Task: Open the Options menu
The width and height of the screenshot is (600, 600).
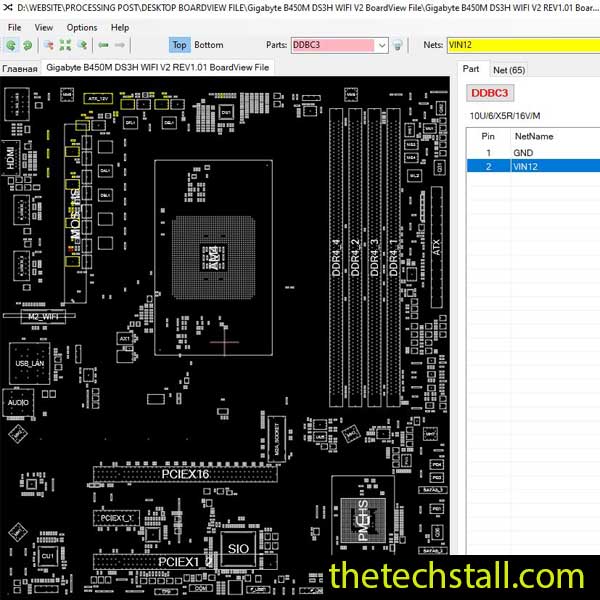Action: (82, 27)
